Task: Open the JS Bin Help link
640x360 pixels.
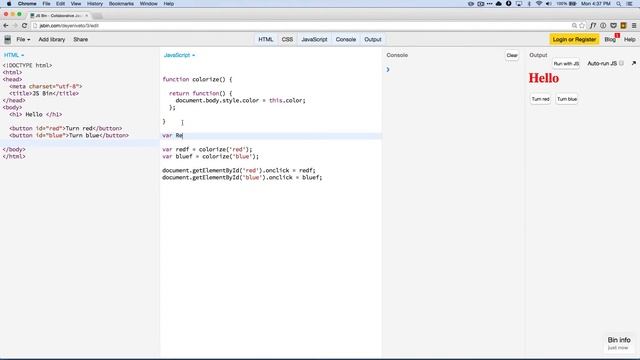Action: (629, 40)
